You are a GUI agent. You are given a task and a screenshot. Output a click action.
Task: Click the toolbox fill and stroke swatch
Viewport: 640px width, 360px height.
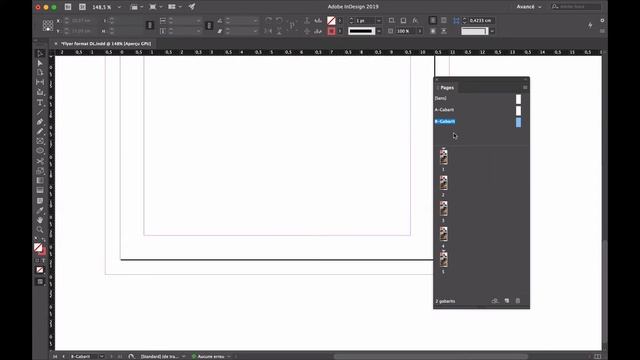40,249
